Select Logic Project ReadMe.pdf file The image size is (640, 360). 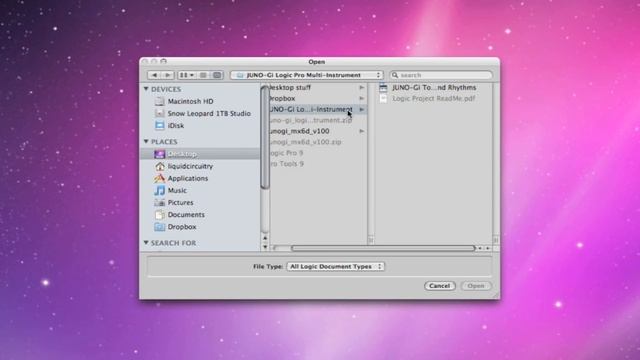[434, 98]
